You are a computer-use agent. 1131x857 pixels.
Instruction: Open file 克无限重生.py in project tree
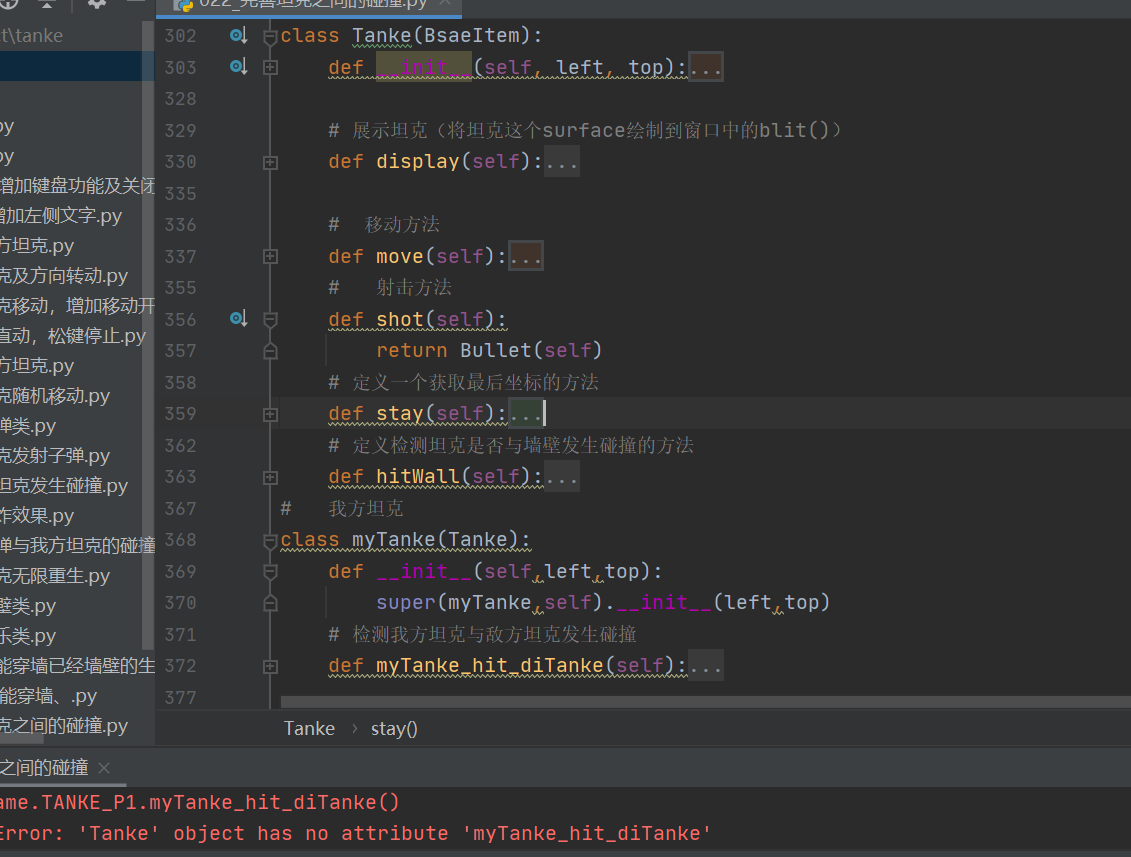(55, 576)
